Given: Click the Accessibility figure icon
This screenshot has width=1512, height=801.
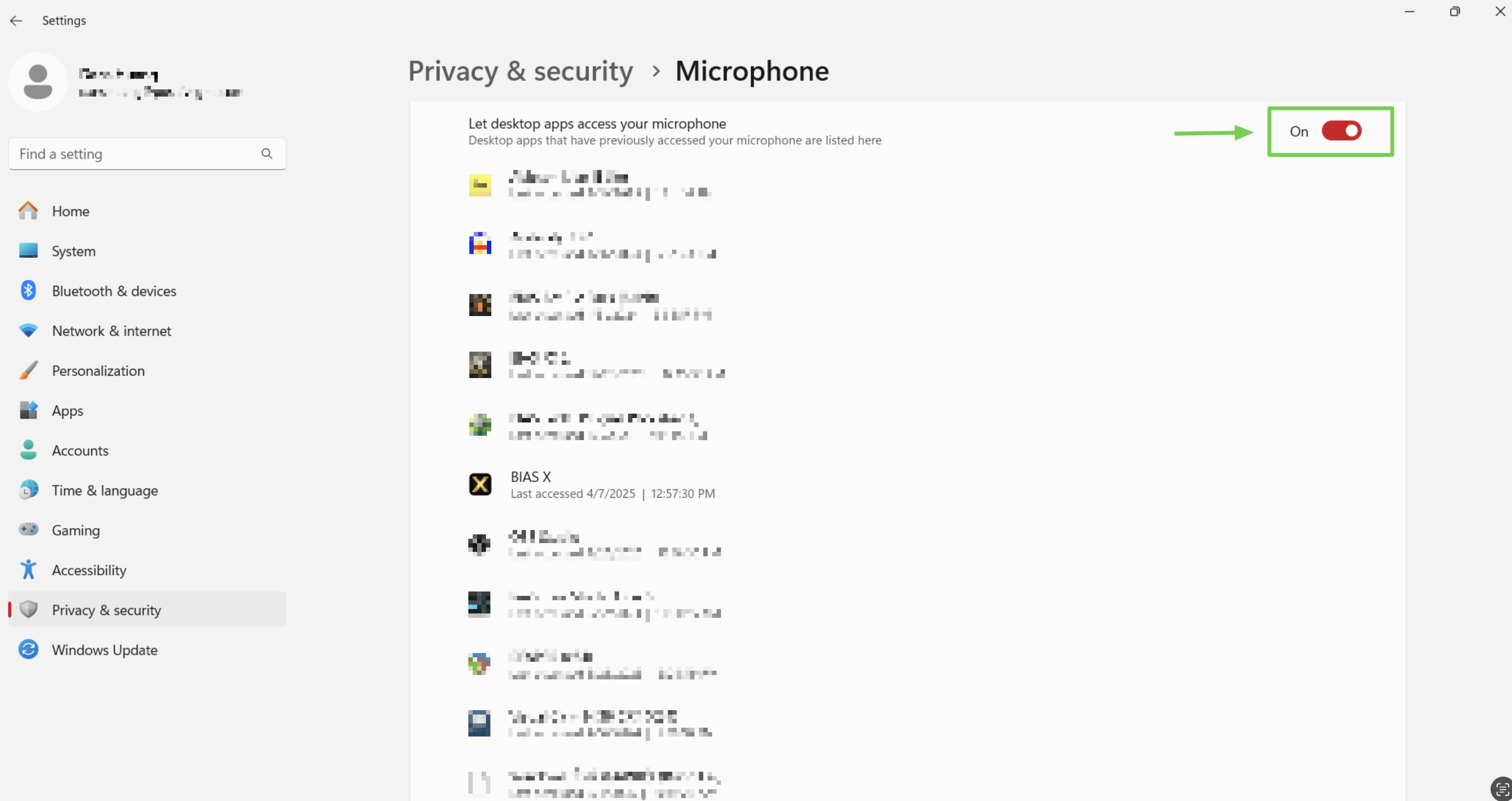Looking at the screenshot, I should click(28, 570).
